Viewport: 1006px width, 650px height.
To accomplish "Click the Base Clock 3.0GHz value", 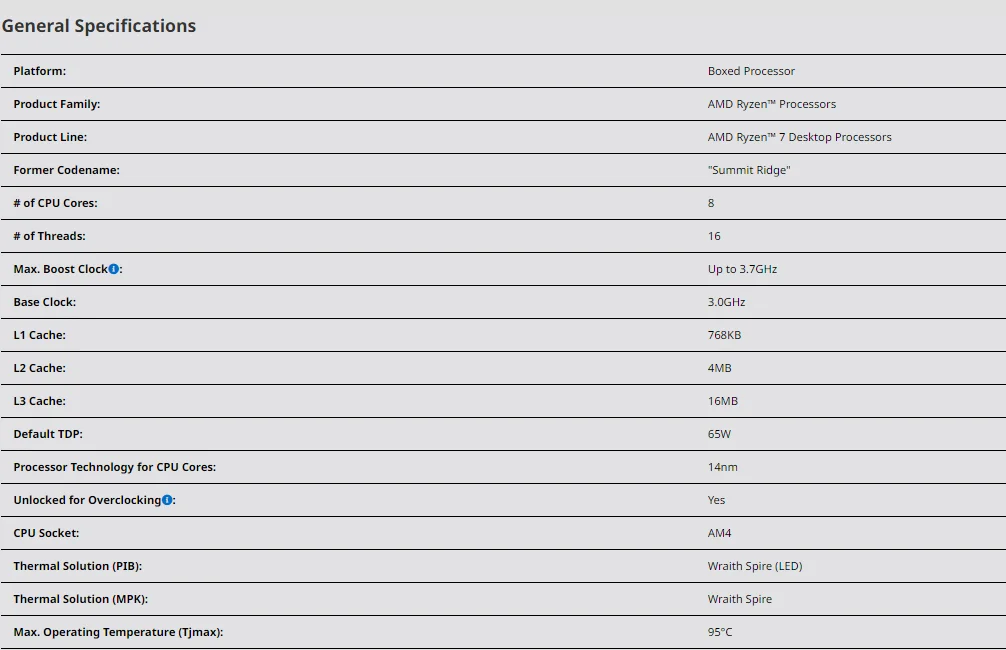I will tap(726, 302).
